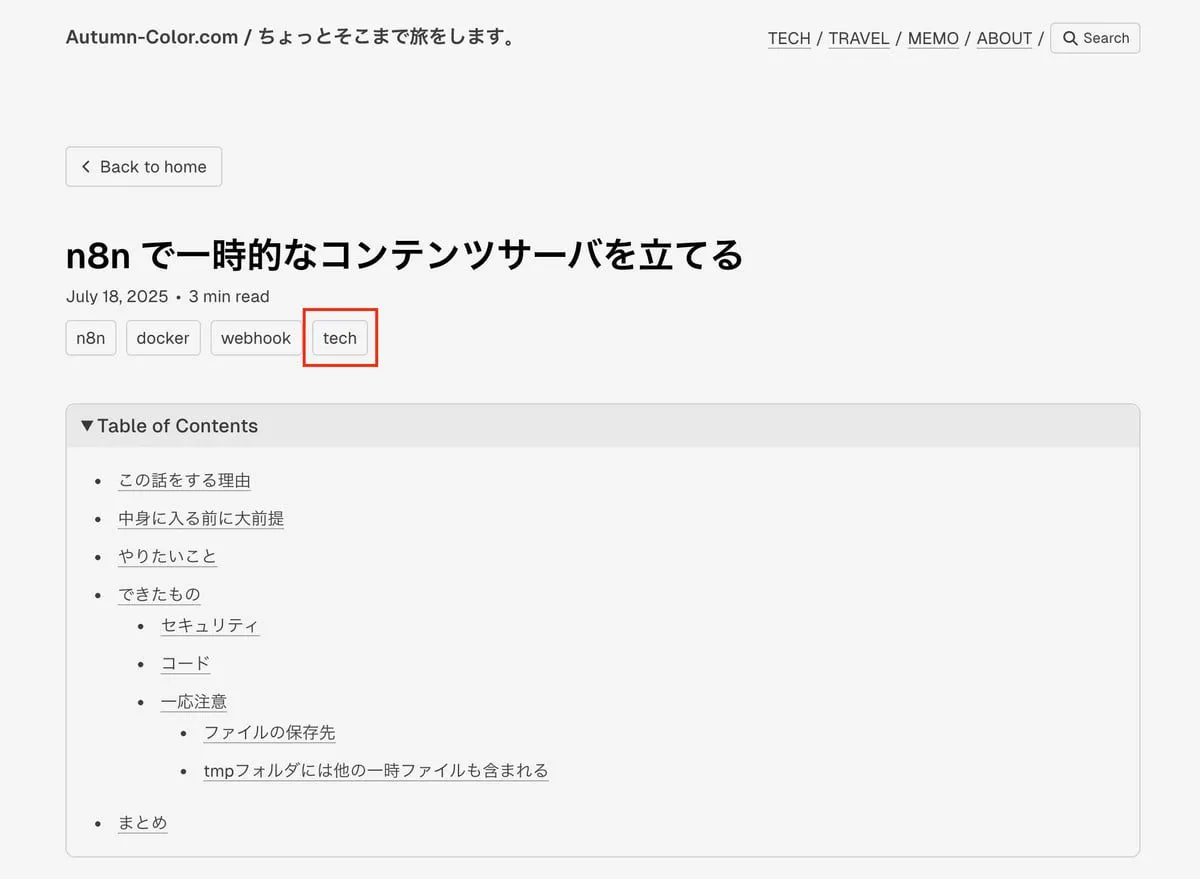This screenshot has width=1200, height=879.
Task: Select the docker tag
Action: tap(163, 338)
